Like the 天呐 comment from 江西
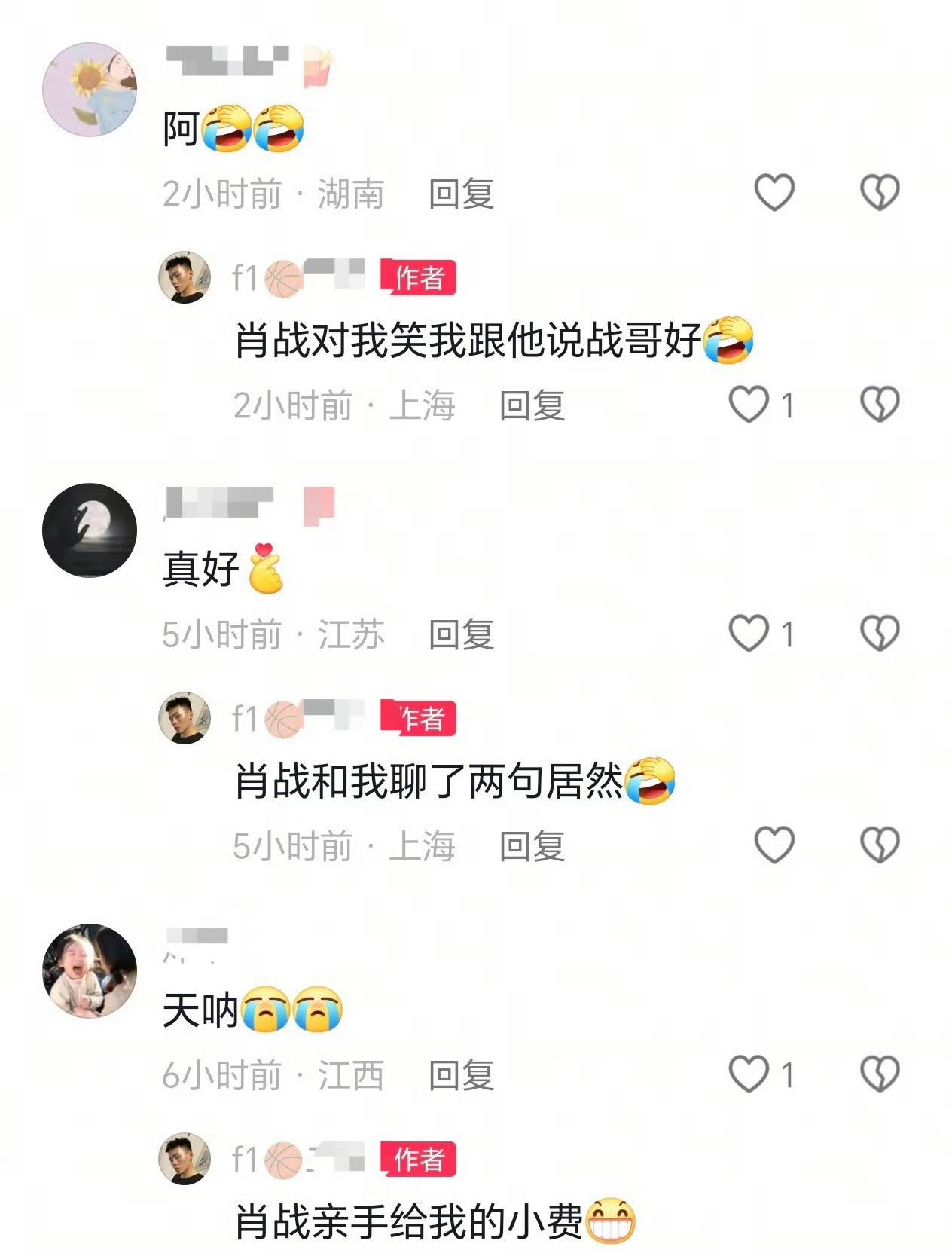This screenshot has width=952, height=1253. pos(749,1074)
